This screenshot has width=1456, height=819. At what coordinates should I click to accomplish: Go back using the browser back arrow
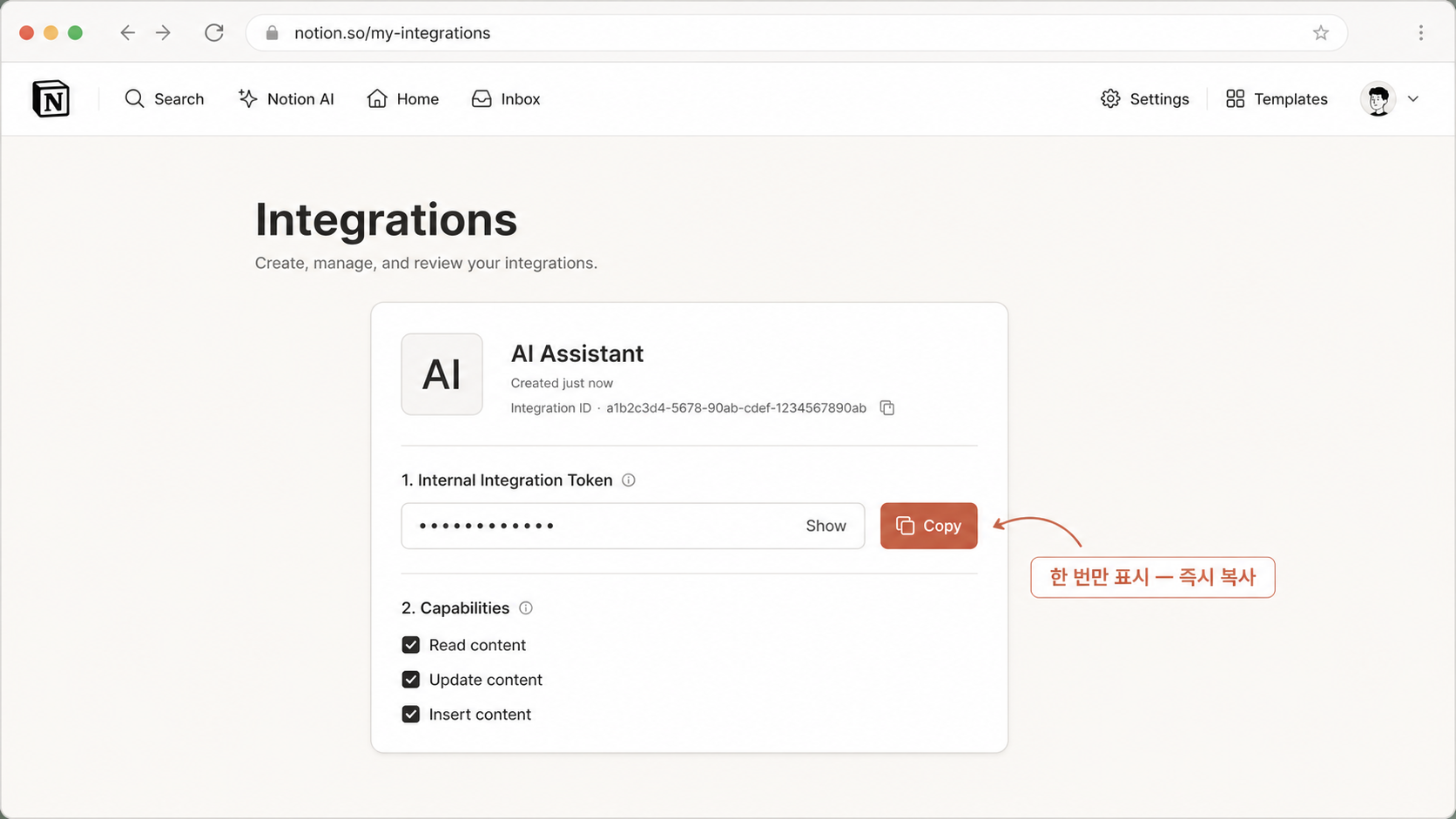pyautogui.click(x=128, y=33)
